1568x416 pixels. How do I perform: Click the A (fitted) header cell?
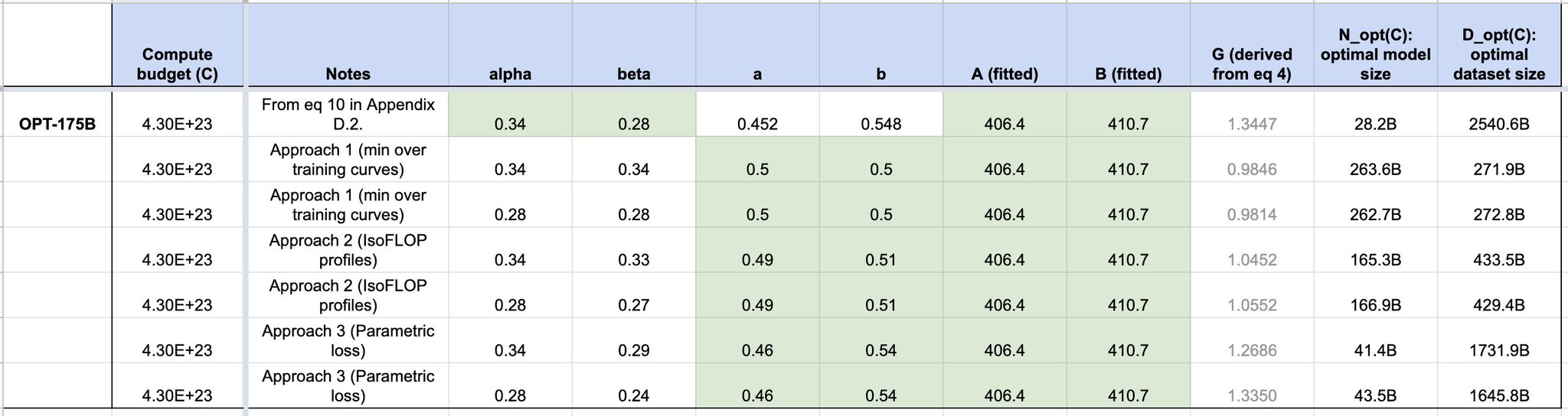[x=1004, y=44]
